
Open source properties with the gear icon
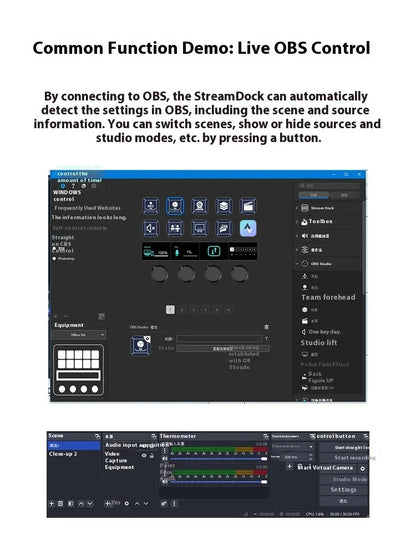126,503
